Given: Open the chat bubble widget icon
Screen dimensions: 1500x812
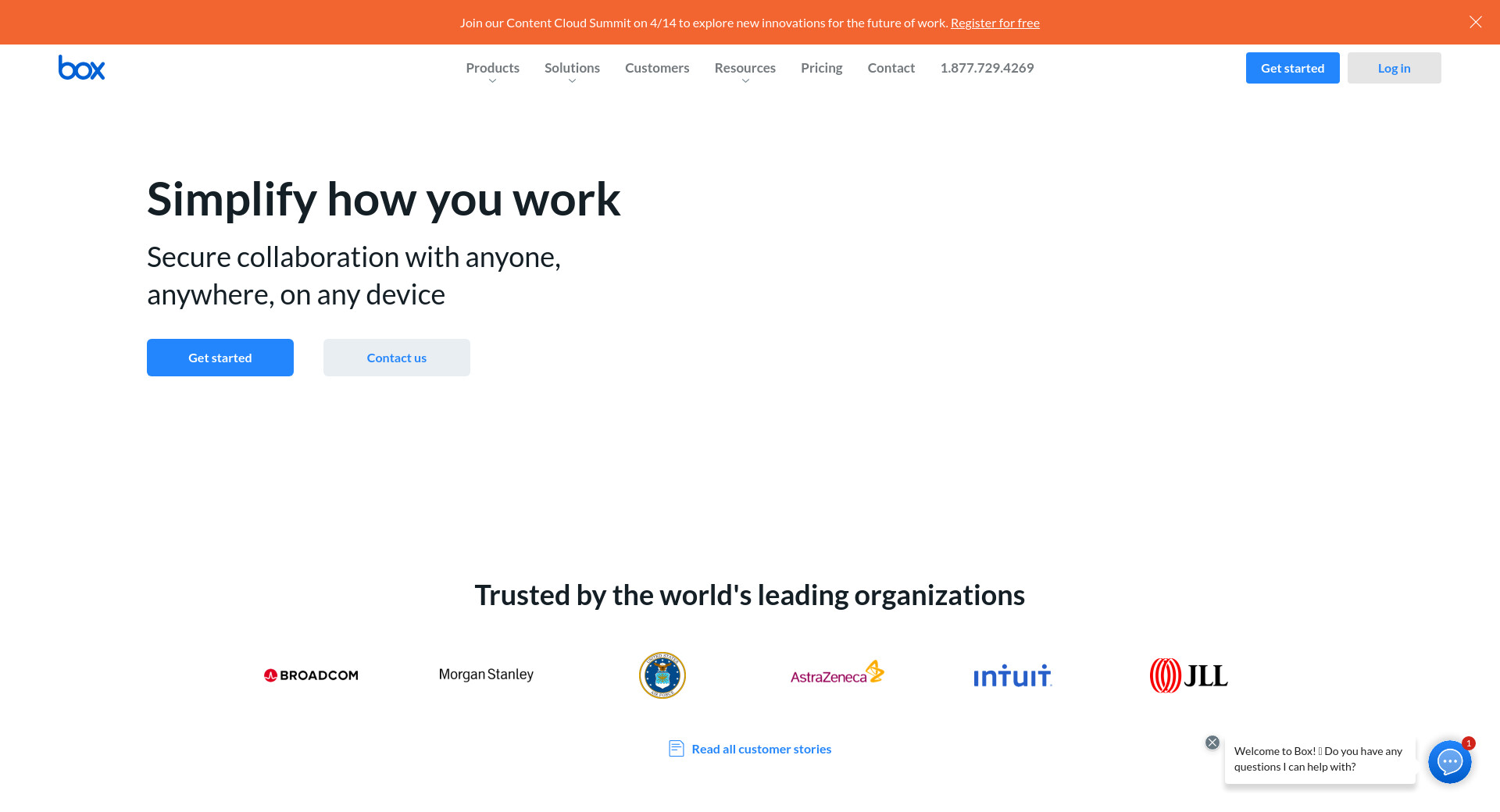Looking at the screenshot, I should (x=1449, y=761).
